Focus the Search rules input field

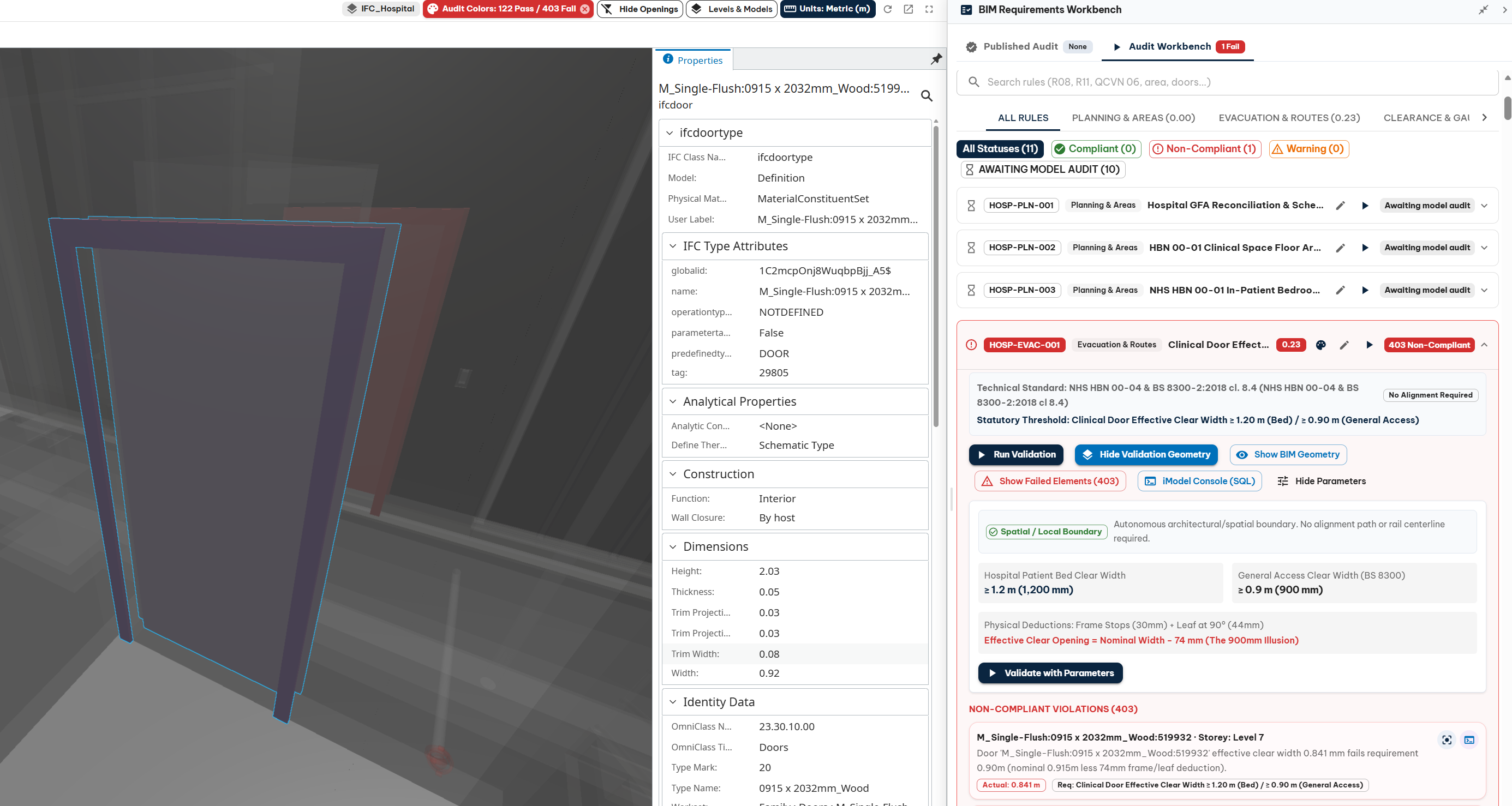click(x=1227, y=82)
